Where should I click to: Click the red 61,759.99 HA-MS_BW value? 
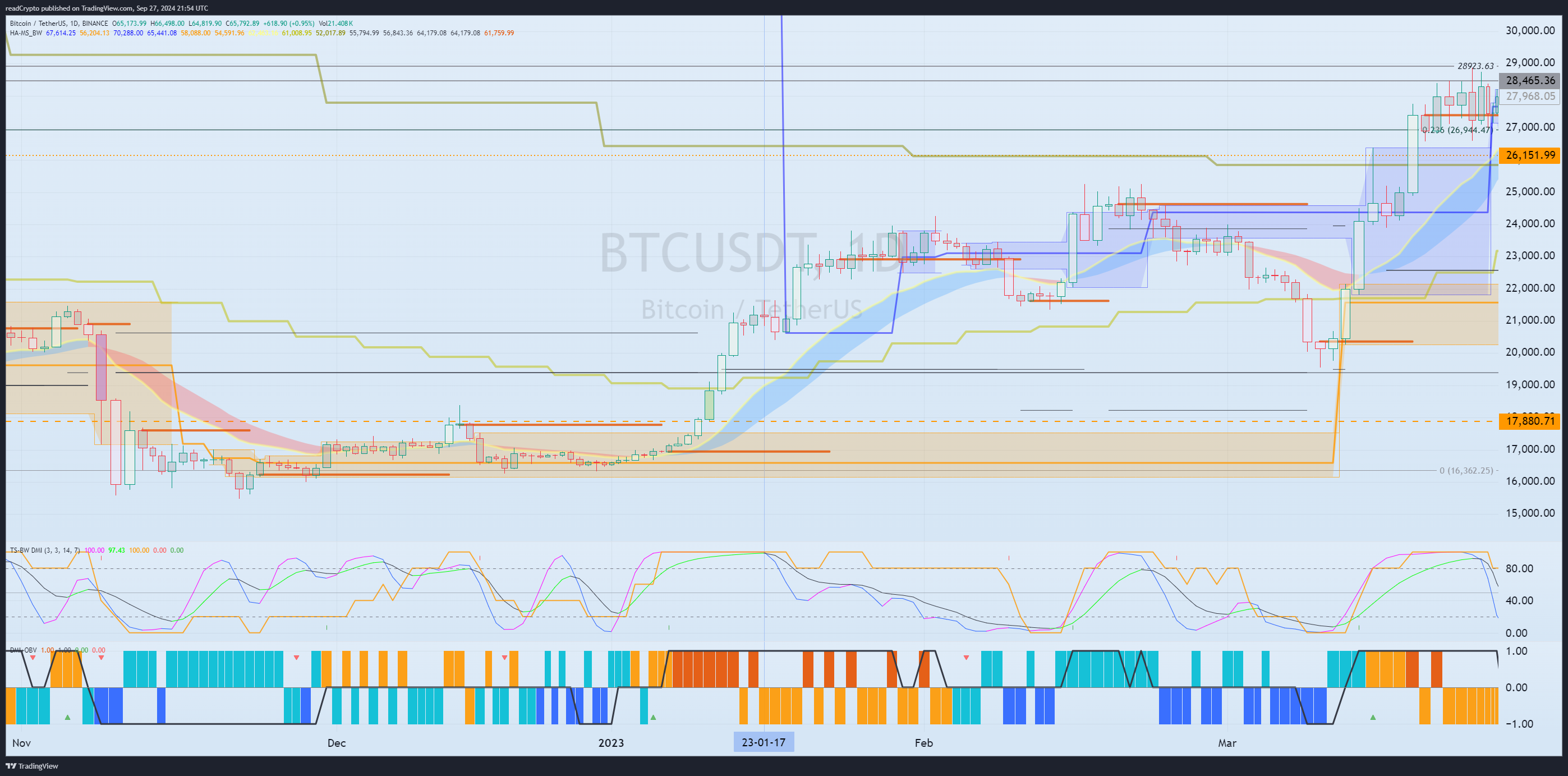tap(499, 33)
